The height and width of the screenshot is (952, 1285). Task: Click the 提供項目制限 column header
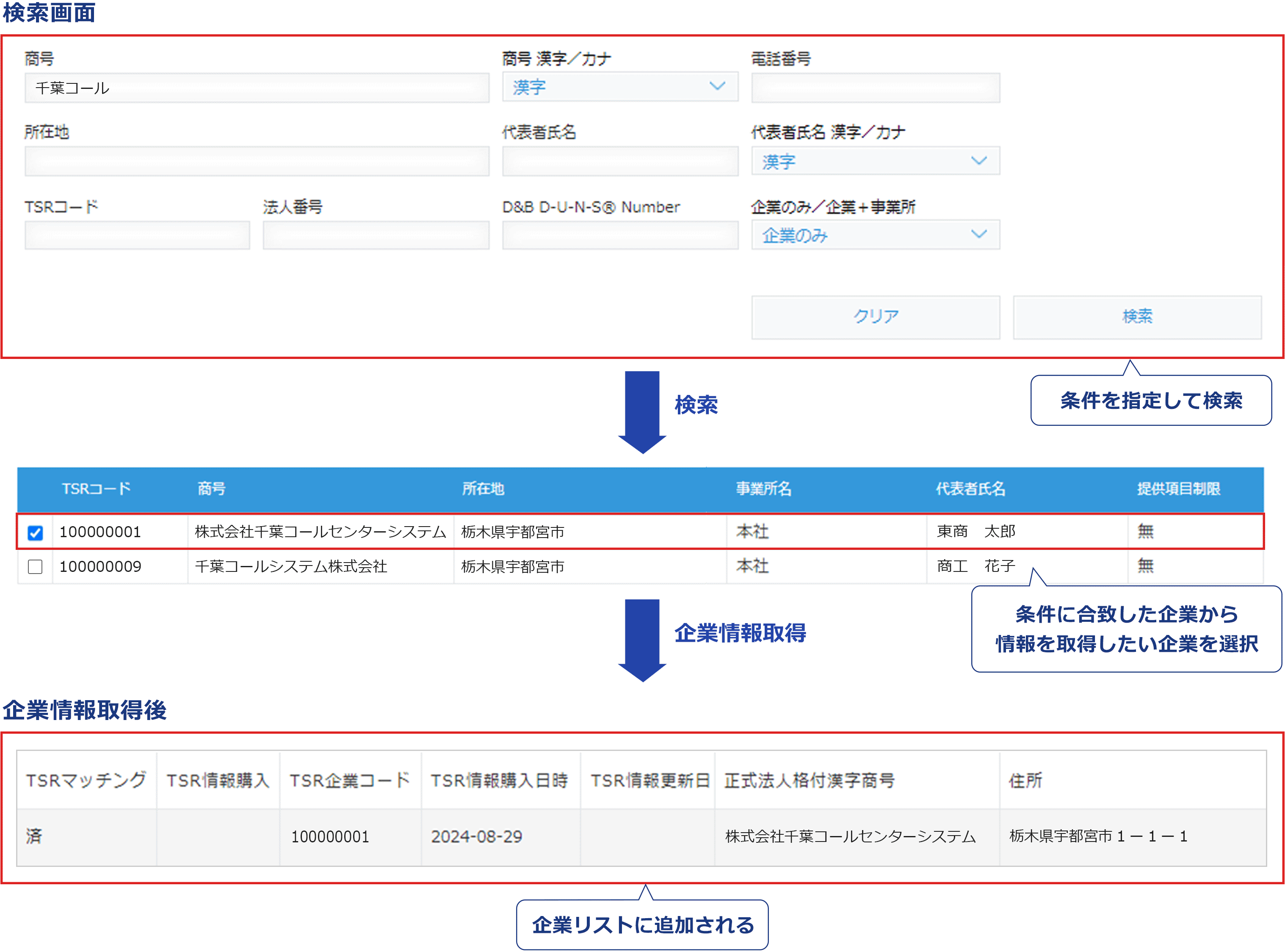pyautogui.click(x=1178, y=488)
